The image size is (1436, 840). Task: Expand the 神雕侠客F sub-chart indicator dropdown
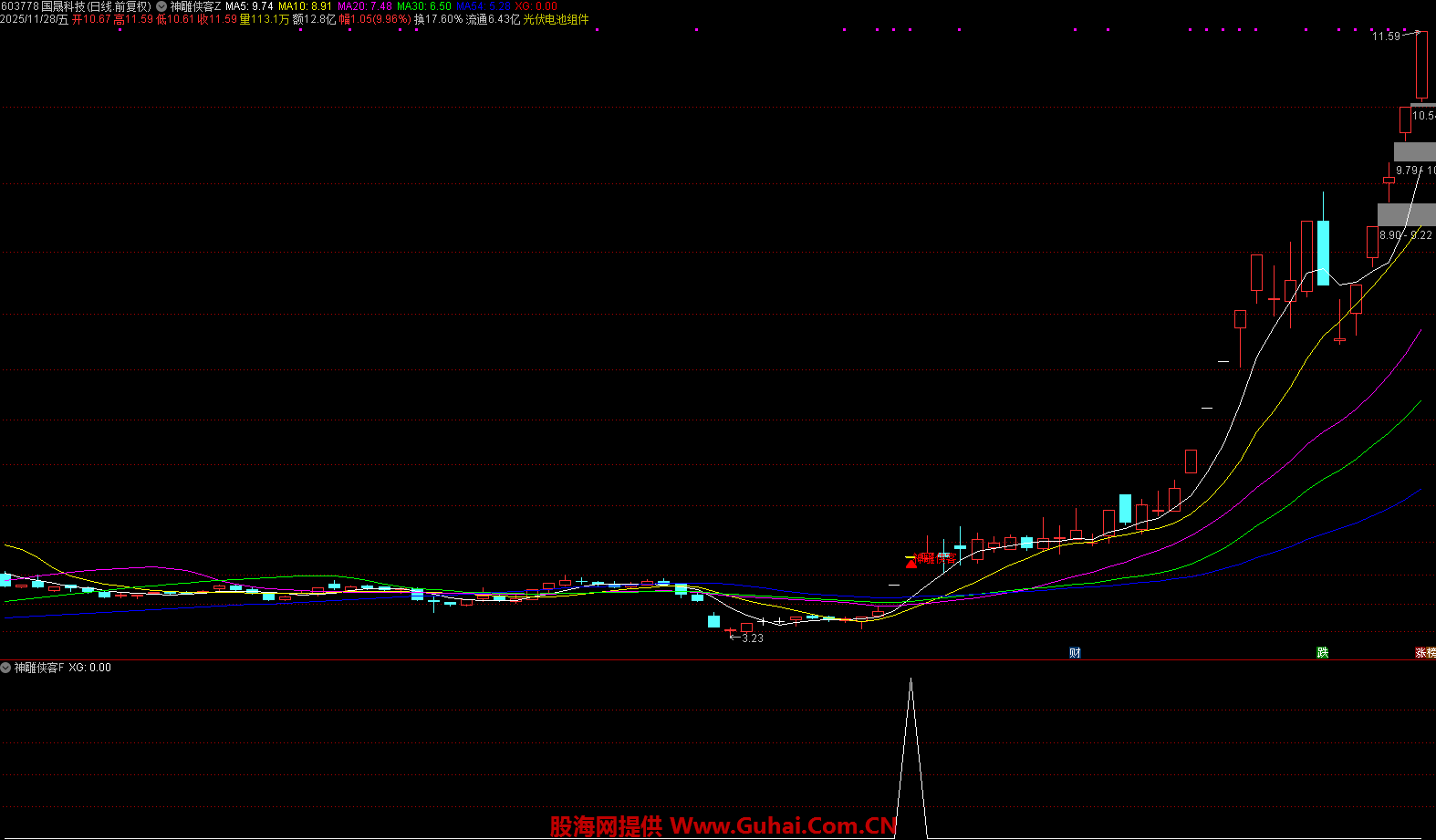[x=6, y=668]
